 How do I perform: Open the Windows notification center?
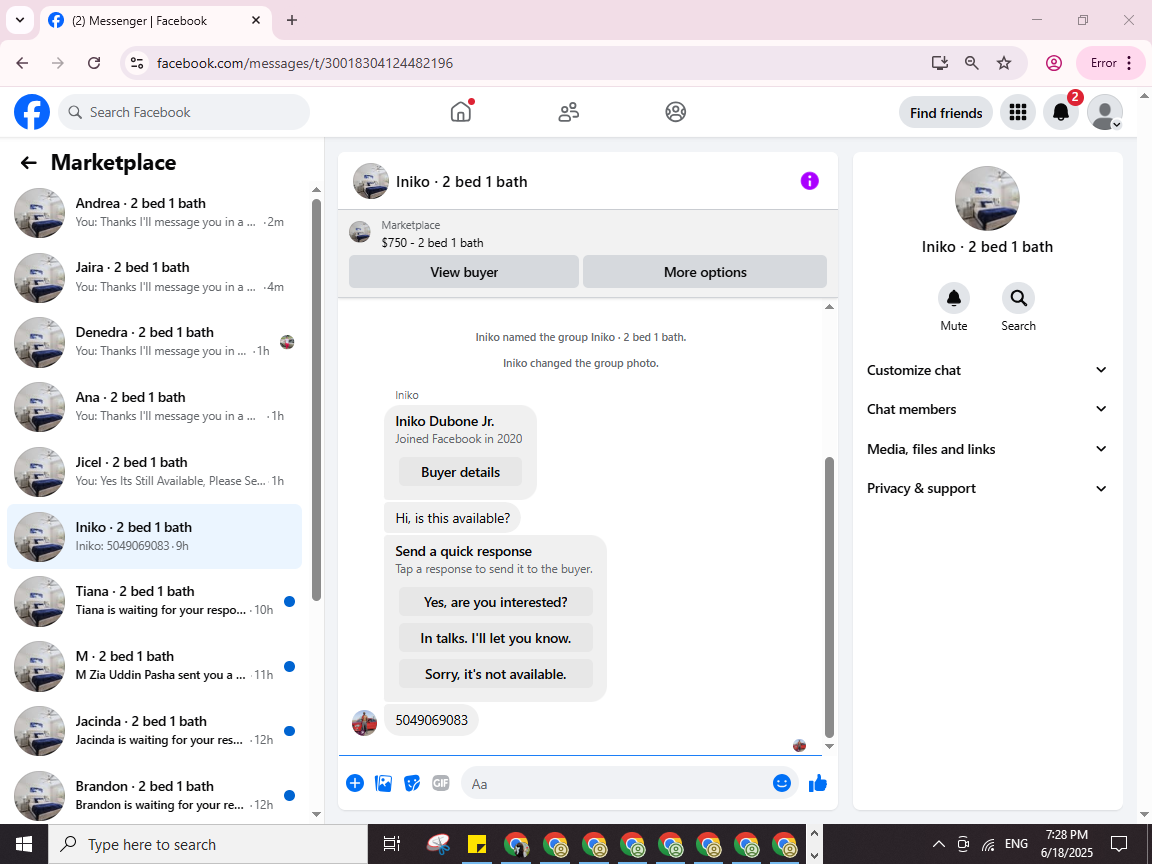pos(1118,843)
